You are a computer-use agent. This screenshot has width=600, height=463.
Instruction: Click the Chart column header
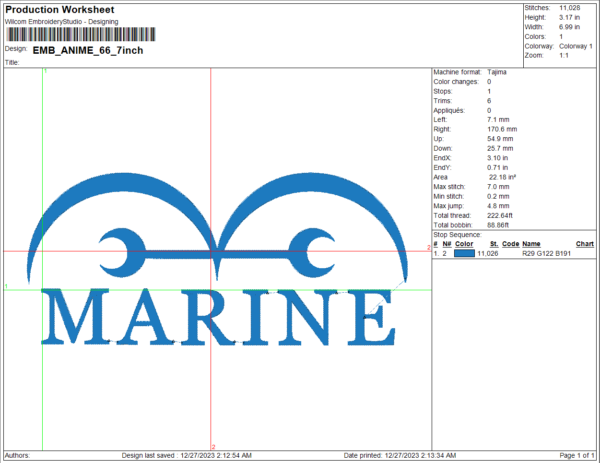584,244
